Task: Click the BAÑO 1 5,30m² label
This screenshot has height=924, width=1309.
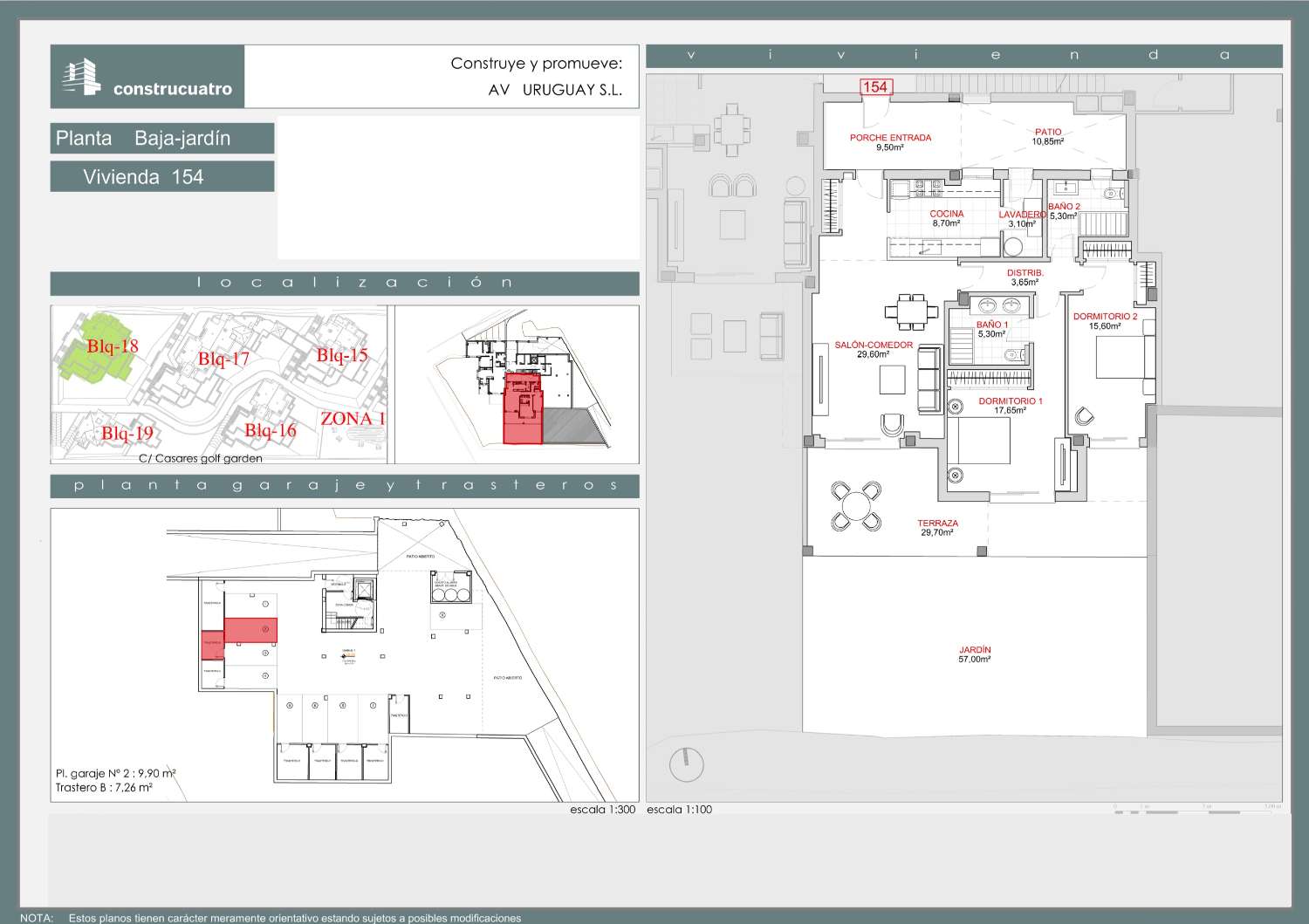Action: [992, 329]
